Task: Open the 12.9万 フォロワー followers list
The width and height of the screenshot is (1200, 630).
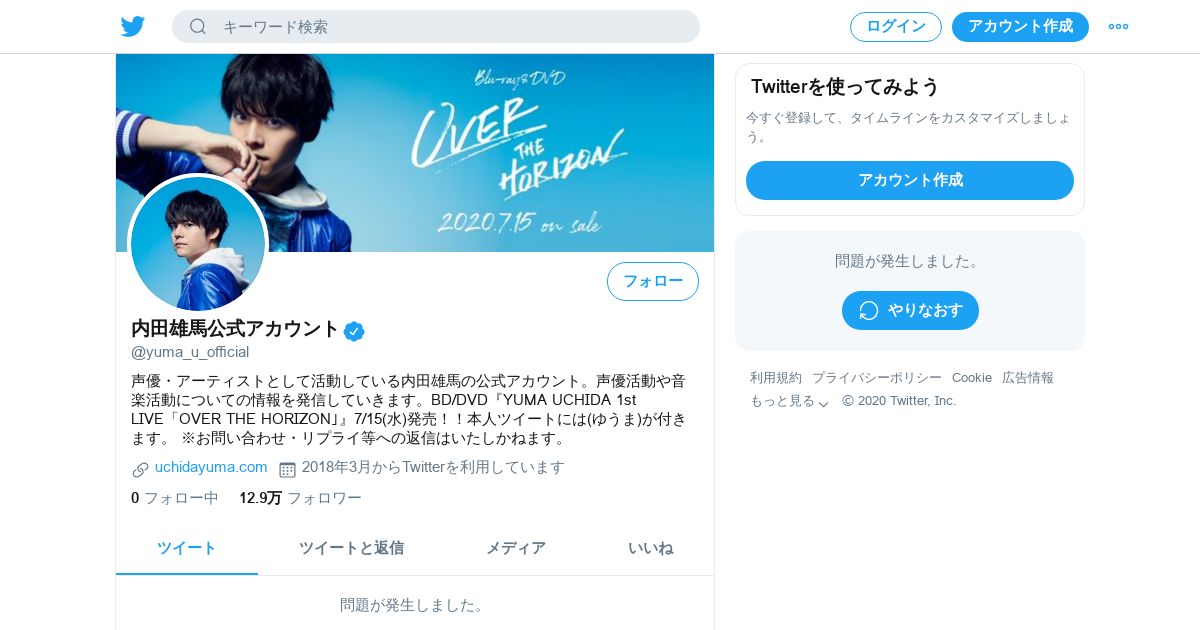Action: click(300, 498)
